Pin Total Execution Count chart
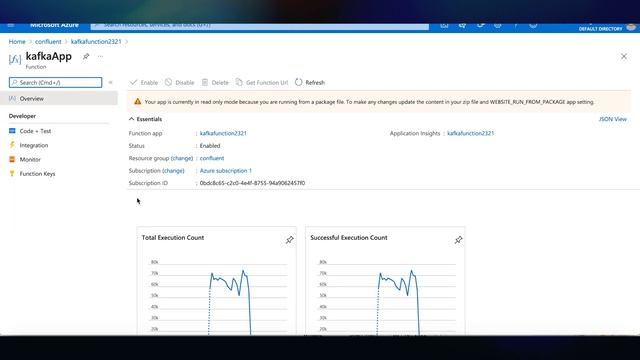Viewport: 640px width, 360px height. [x=289, y=240]
